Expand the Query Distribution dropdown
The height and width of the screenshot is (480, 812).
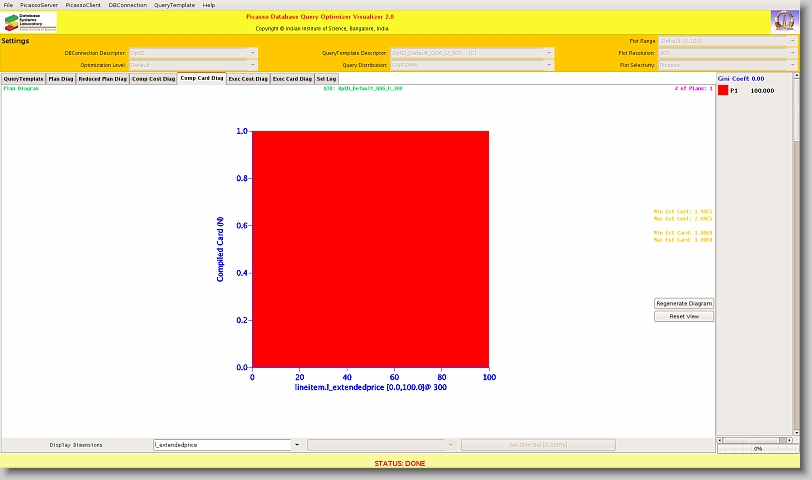point(548,64)
